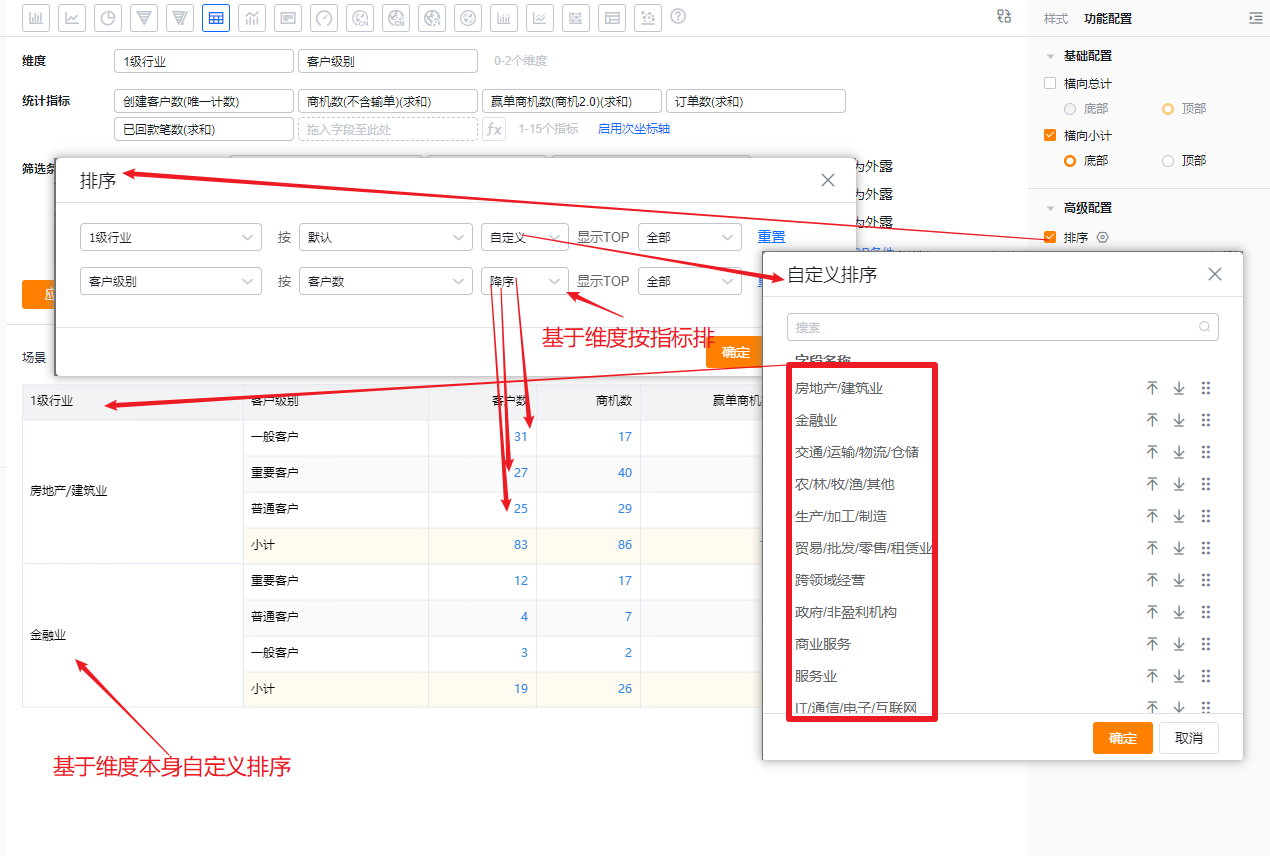Open sort settings gear next to 排序
This screenshot has width=1270, height=856.
tap(1103, 238)
